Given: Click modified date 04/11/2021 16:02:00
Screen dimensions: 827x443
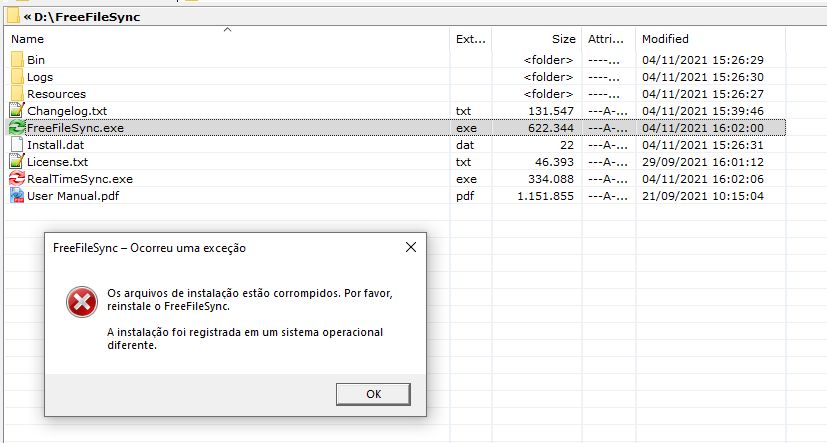Looking at the screenshot, I should [x=703, y=128].
